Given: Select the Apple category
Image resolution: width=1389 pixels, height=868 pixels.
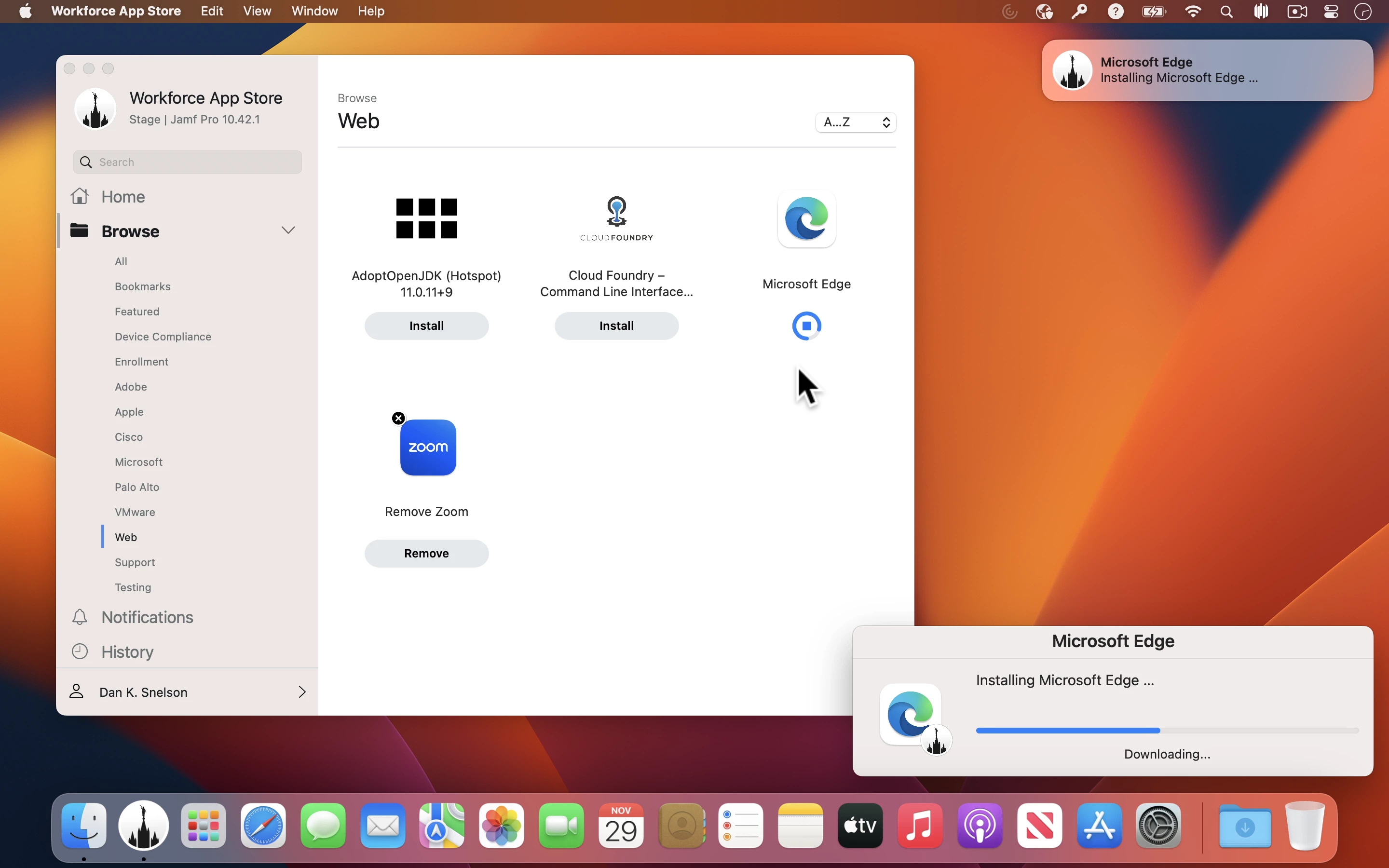Looking at the screenshot, I should tap(129, 412).
